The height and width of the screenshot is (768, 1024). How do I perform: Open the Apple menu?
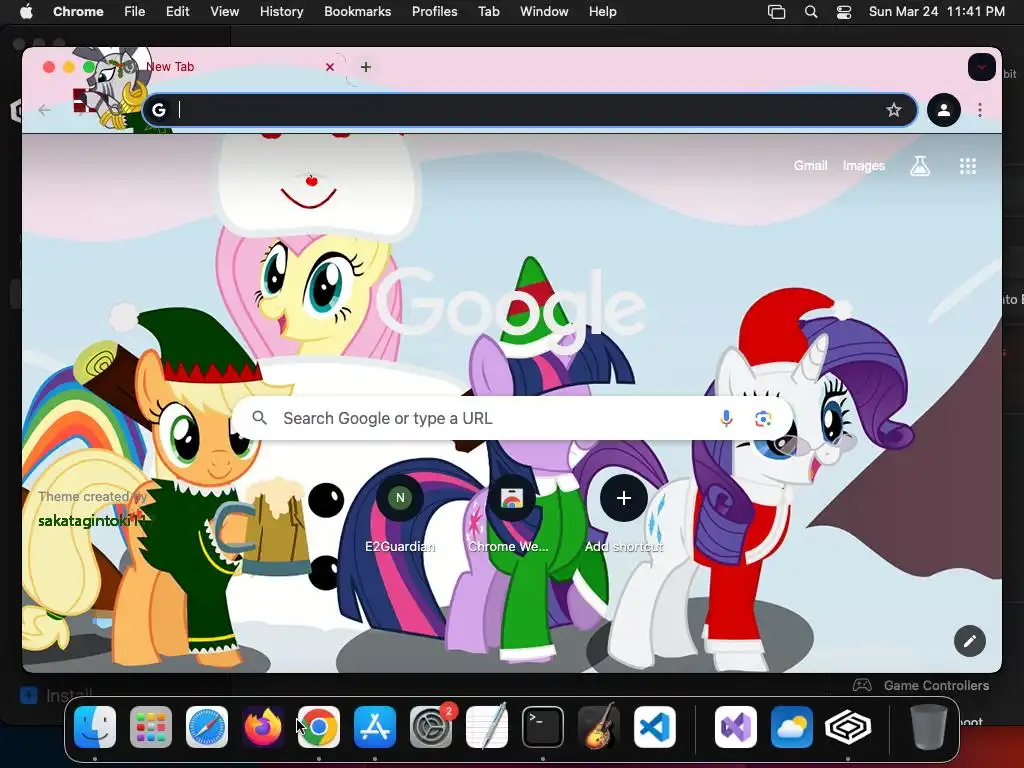tap(25, 12)
